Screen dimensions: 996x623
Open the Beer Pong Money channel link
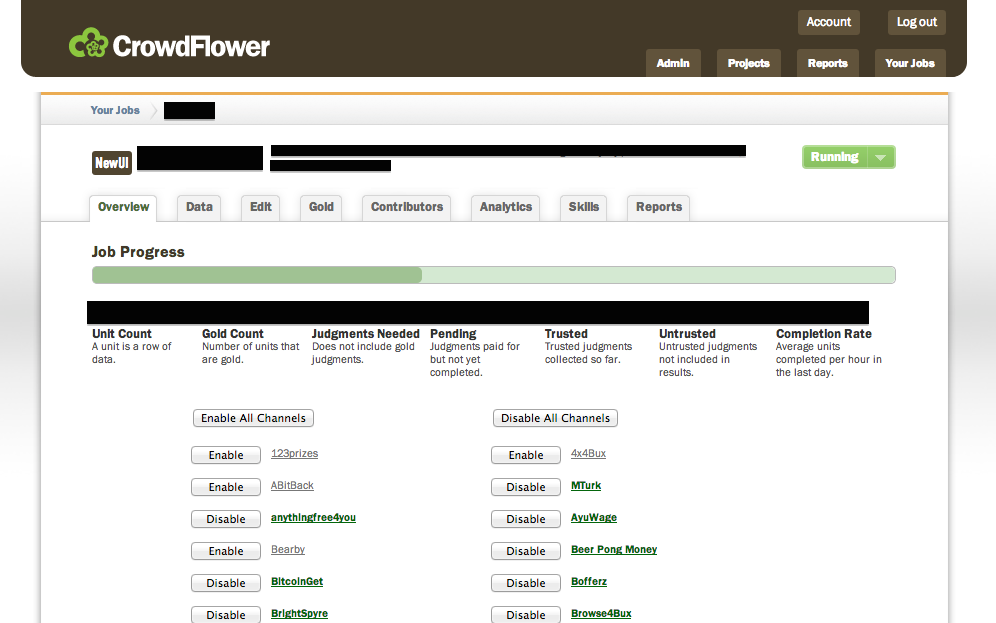pos(614,549)
